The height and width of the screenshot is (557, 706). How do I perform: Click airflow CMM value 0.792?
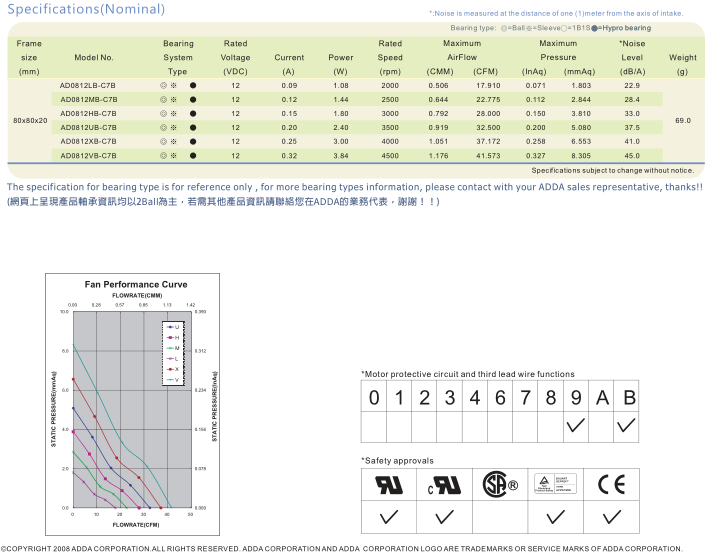coord(438,113)
